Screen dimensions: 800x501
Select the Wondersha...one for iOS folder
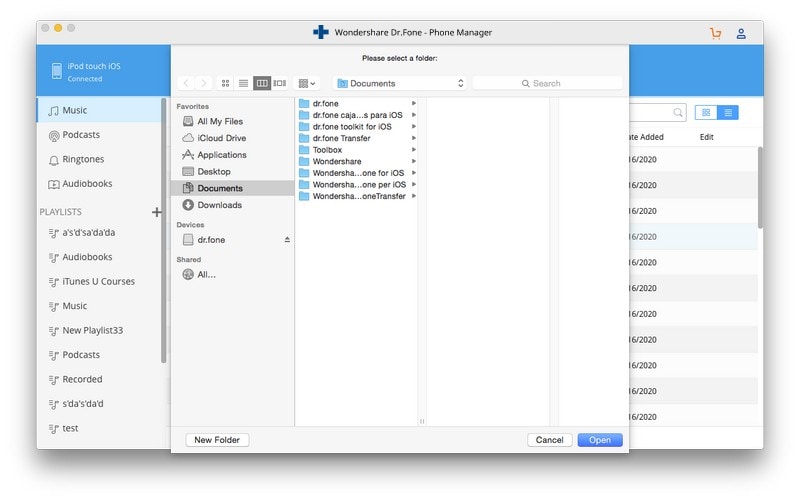tap(357, 173)
